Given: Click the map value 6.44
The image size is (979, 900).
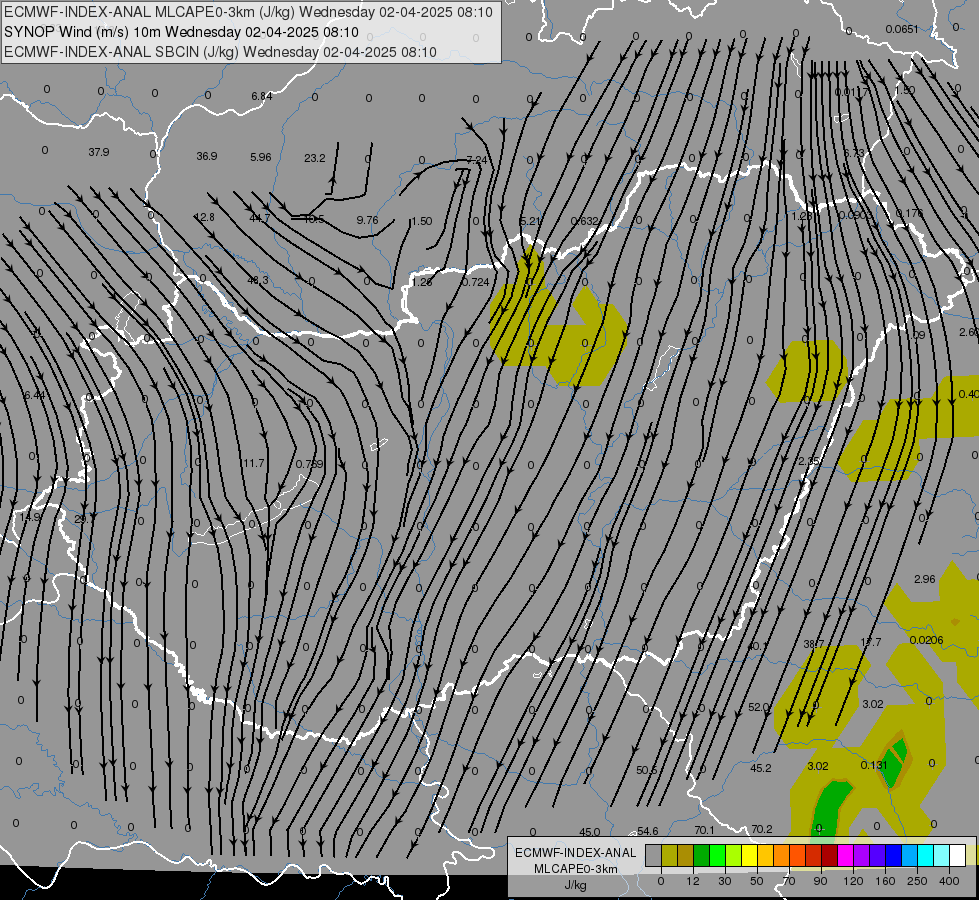Looking at the screenshot, I should point(34,395).
